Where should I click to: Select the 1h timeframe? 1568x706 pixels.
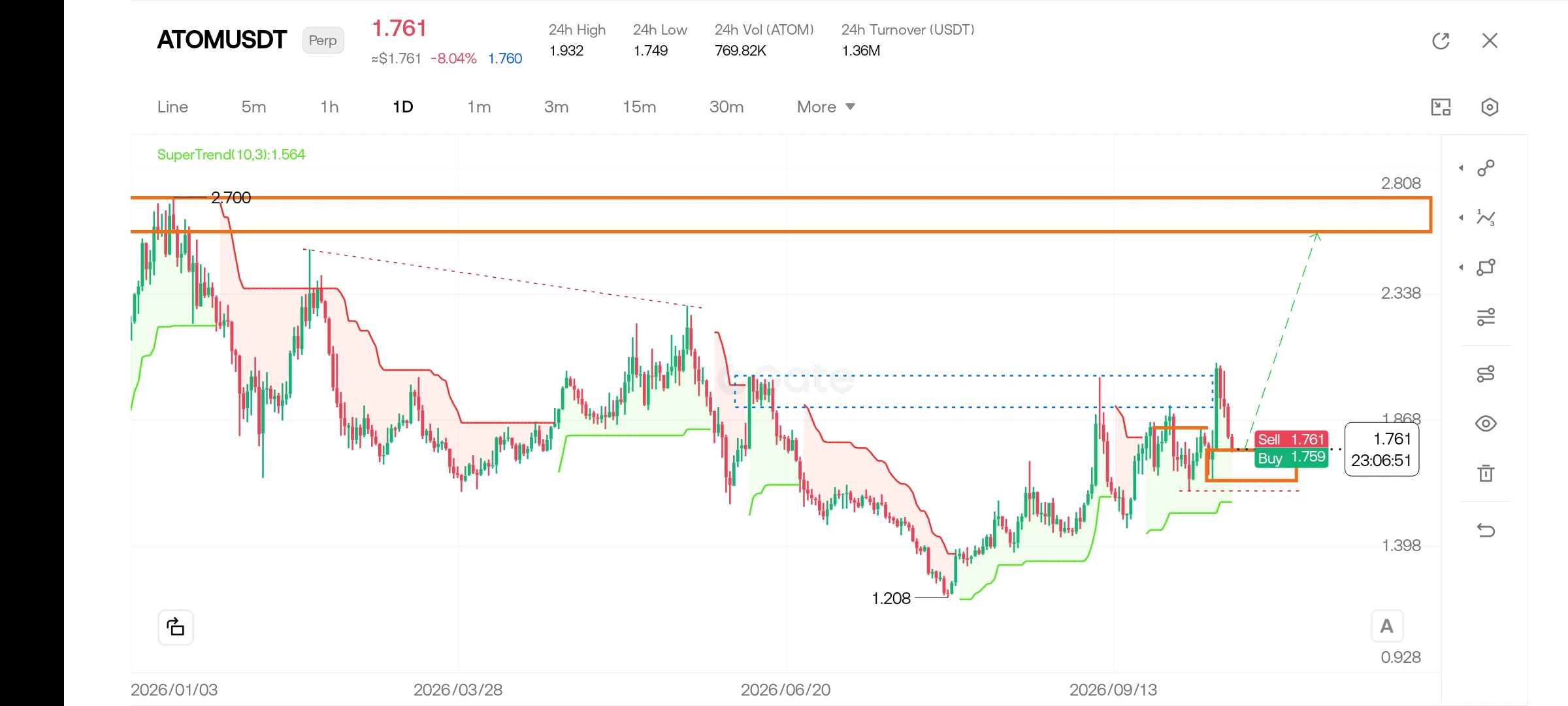tap(329, 107)
